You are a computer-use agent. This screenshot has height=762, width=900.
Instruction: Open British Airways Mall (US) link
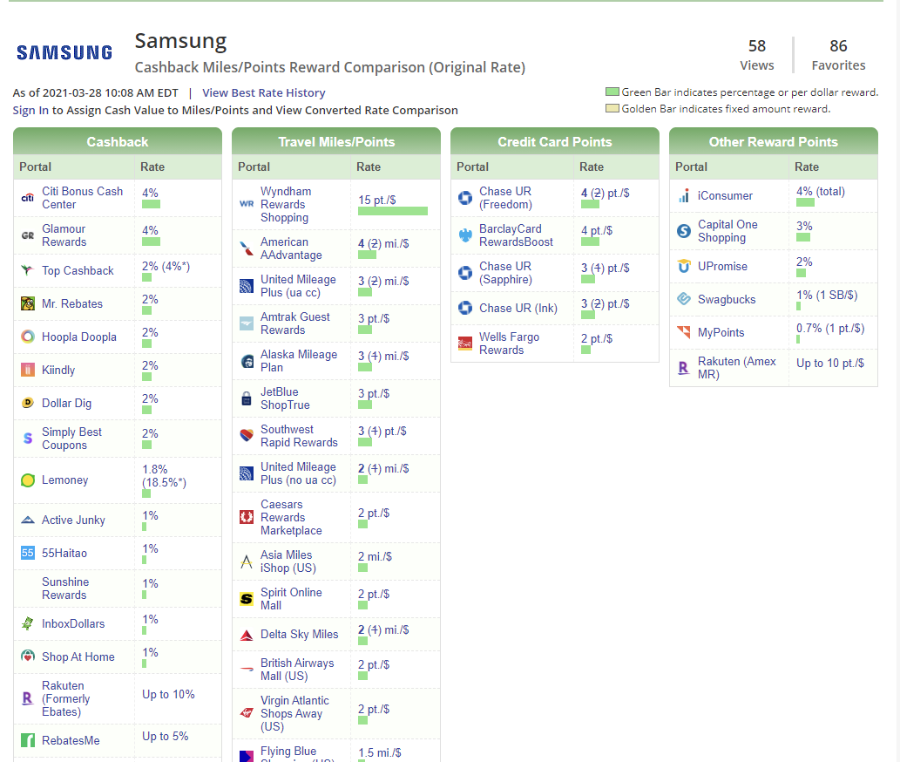pos(297,669)
